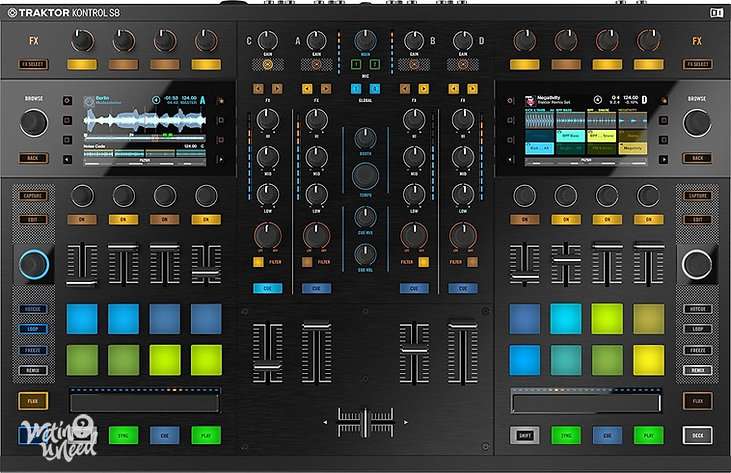The height and width of the screenshot is (473, 731).
Task: Click the Native Instruments logo in the corner
Action: [717, 13]
